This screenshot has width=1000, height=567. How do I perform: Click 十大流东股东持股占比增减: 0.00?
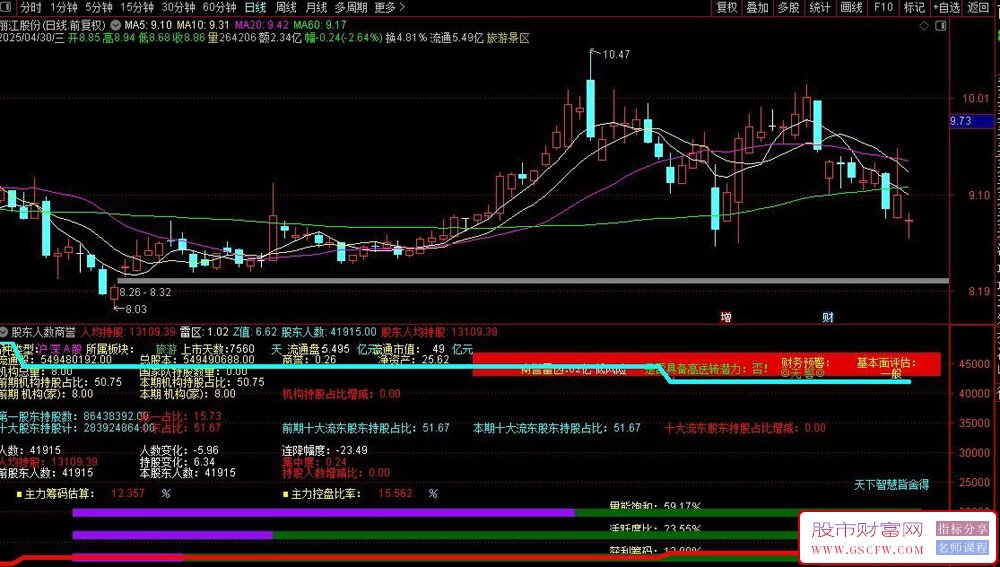[x=746, y=428]
